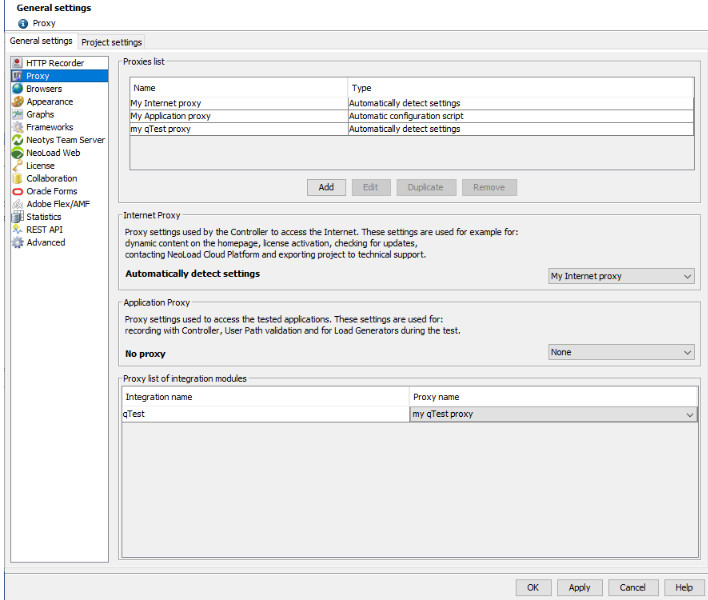This screenshot has height=600, width=708.
Task: Select My Application proxy row
Action: click(x=240, y=116)
